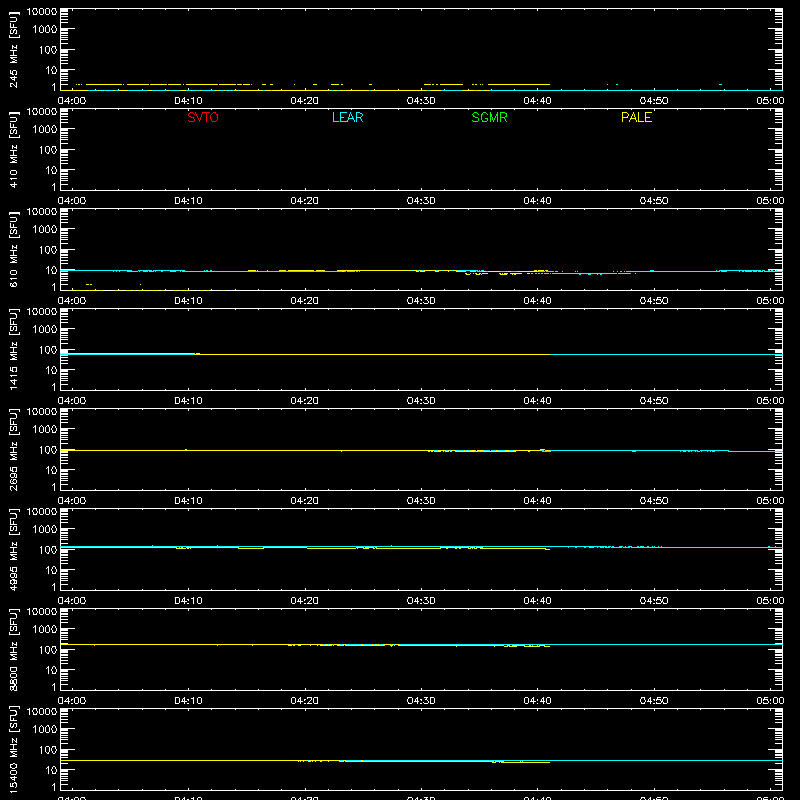Viewport: 800px width, 800px height.
Task: Click the 1000 tick label on 8800 MHz plot
Action: click(x=45, y=629)
